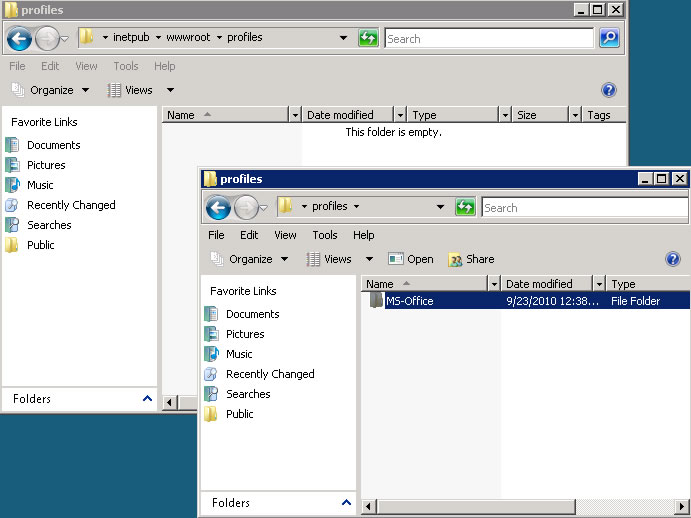Click Recently Changed icon in rear window
Viewport: 691px width, 518px height.
tap(12, 205)
